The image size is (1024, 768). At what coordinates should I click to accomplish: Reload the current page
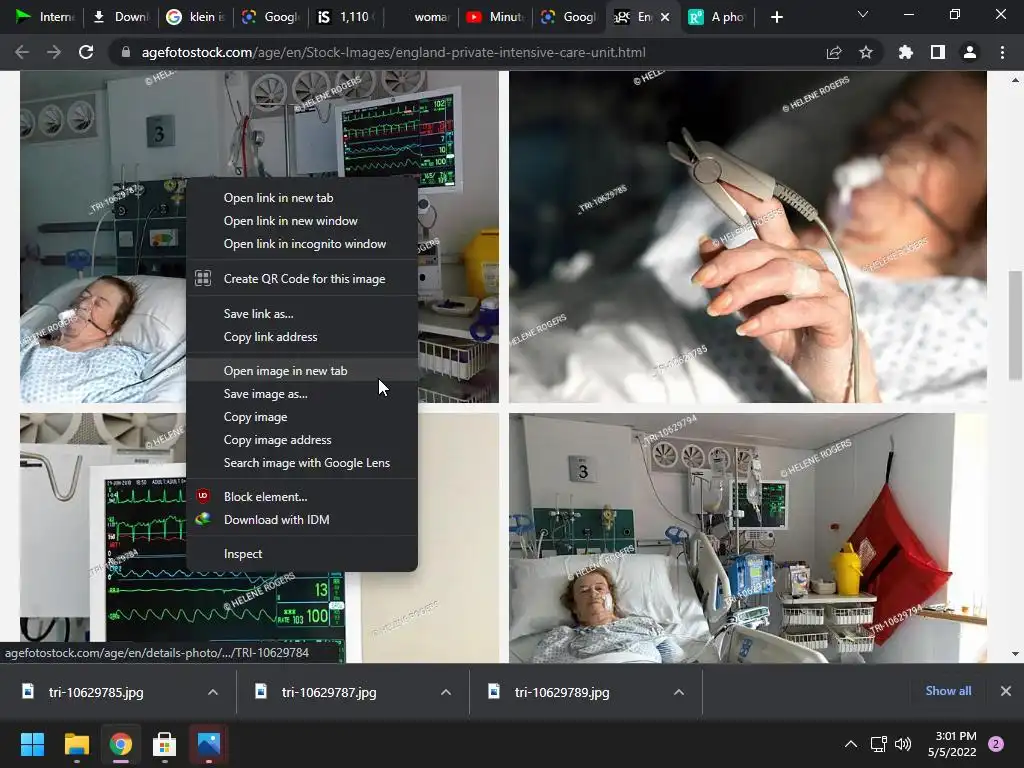86,52
